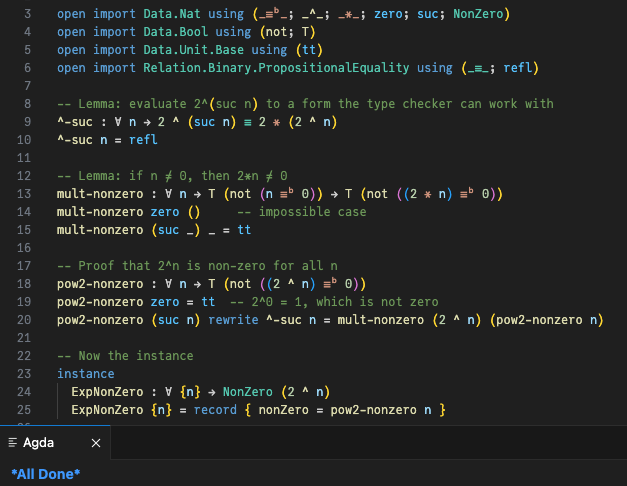Click 'NonZero' in the Data.Nat import
The image size is (627, 486).
pyautogui.click(x=478, y=14)
